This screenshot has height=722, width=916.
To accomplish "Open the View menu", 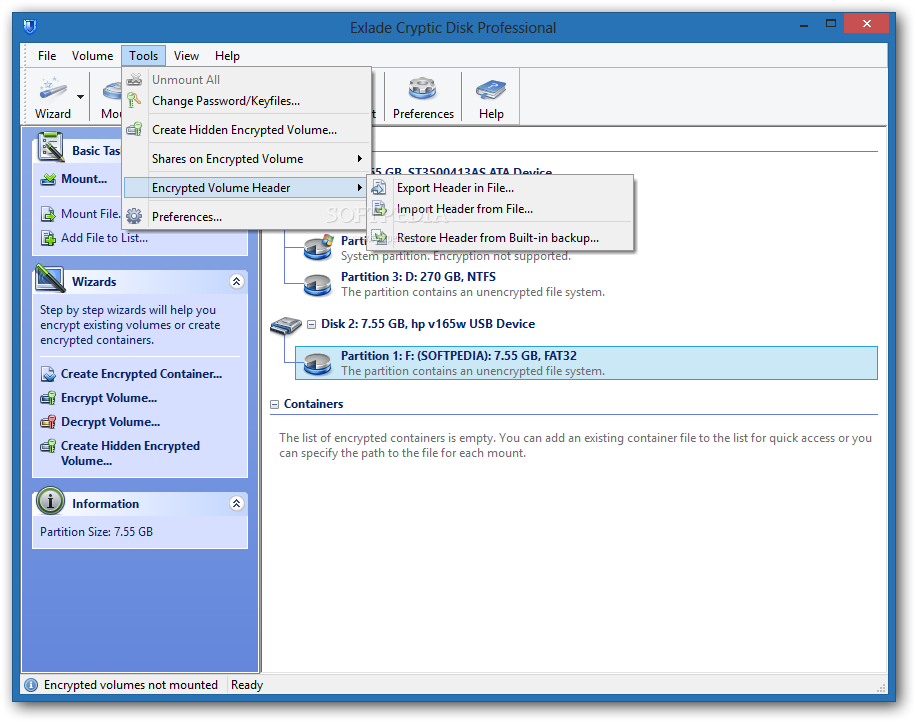I will pos(186,55).
